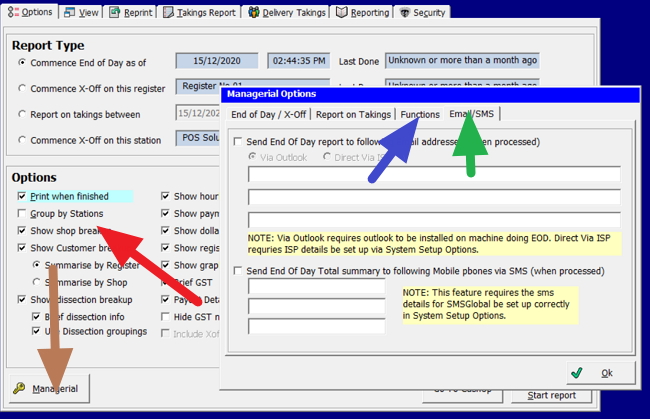Select Summarise by Shop option
650x419 pixels.
36,282
